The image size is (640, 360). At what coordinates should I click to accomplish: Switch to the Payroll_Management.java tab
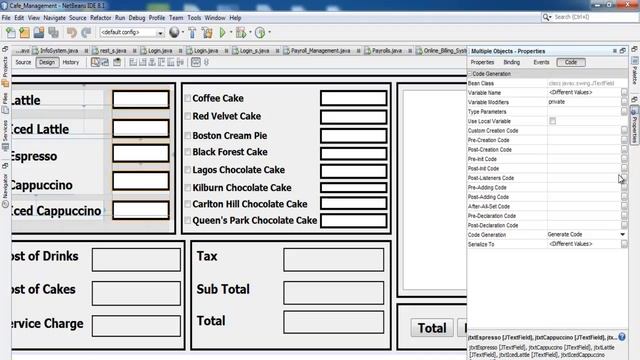click(321, 51)
